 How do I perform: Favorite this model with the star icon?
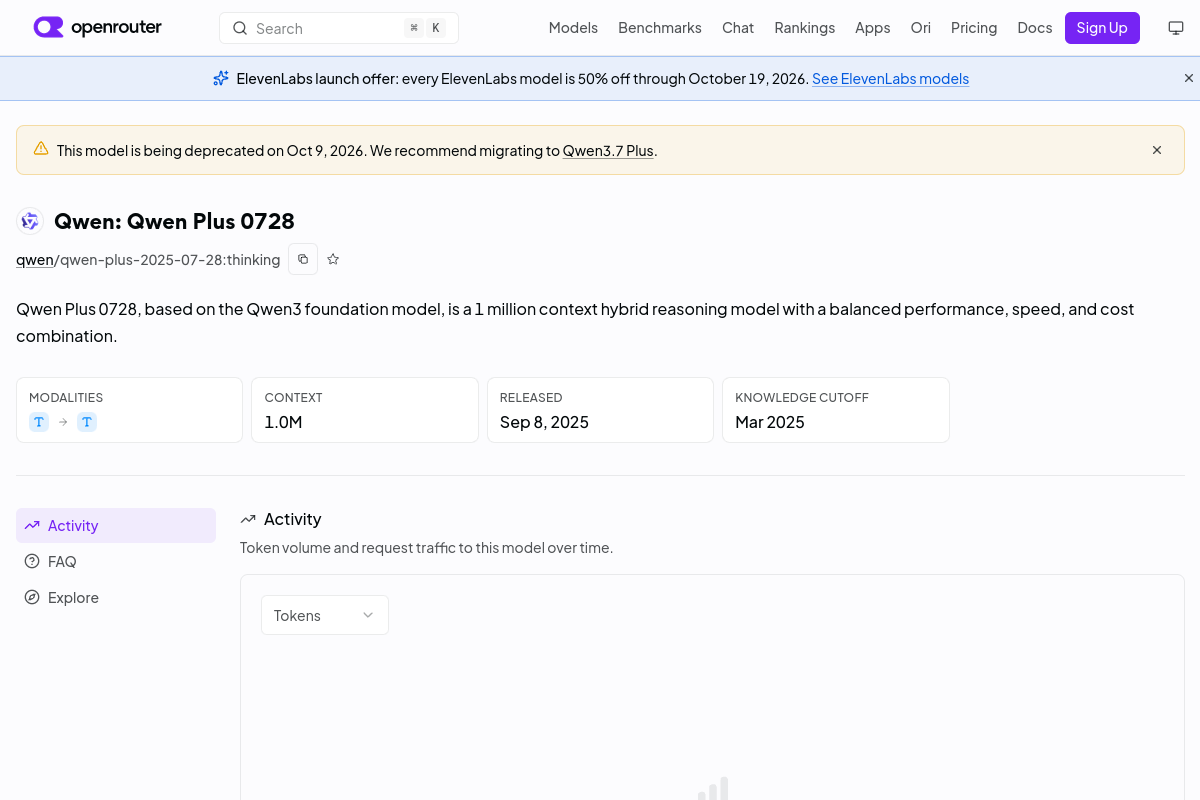click(x=333, y=259)
